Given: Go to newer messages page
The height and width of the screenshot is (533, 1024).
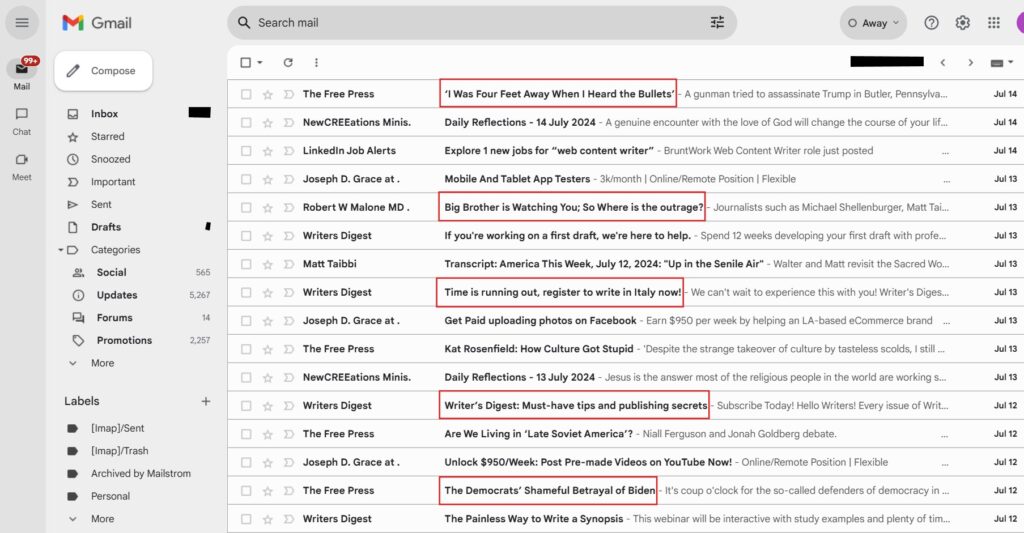Looking at the screenshot, I should pyautogui.click(x=942, y=63).
